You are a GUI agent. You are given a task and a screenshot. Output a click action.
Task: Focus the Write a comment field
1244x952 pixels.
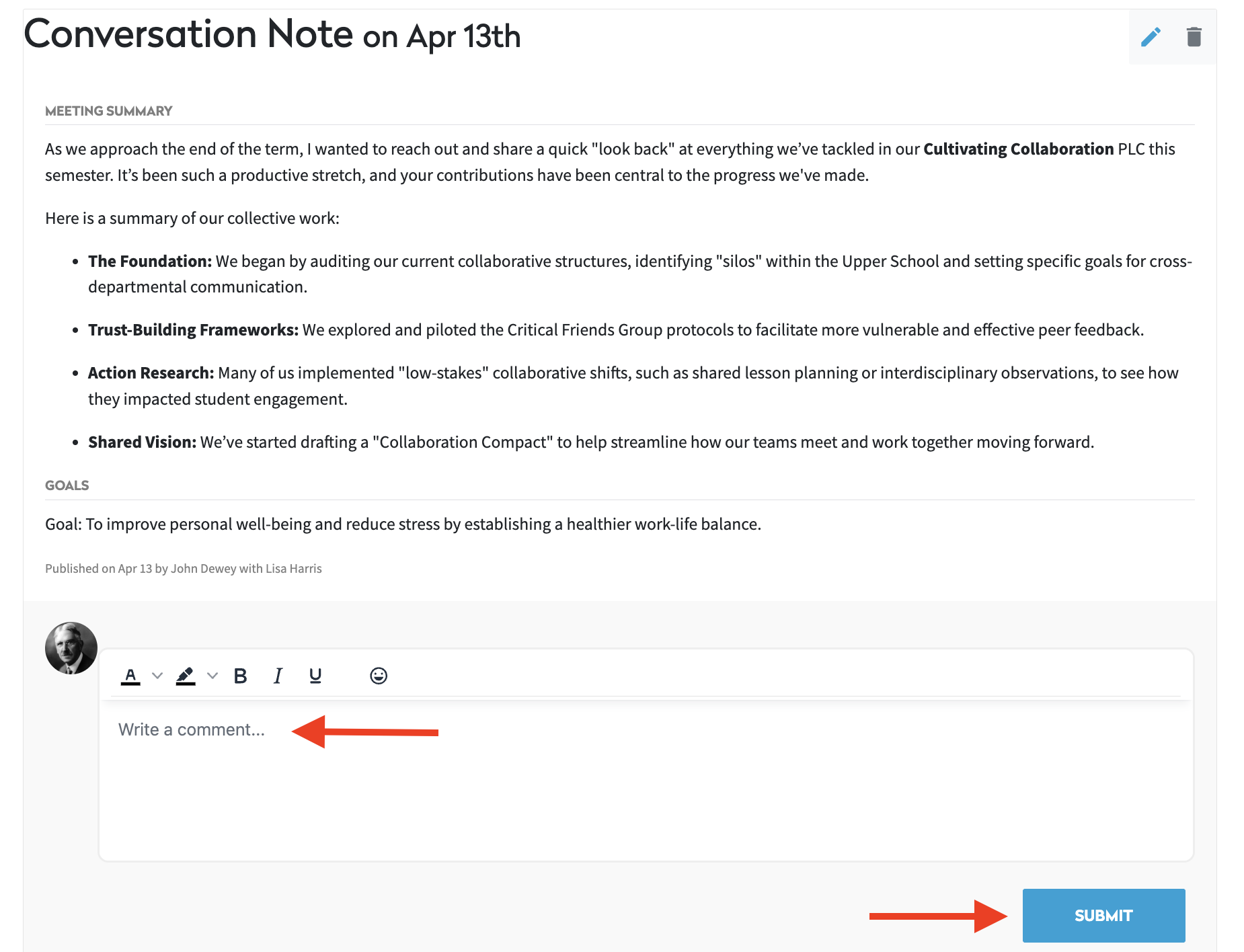click(x=646, y=780)
